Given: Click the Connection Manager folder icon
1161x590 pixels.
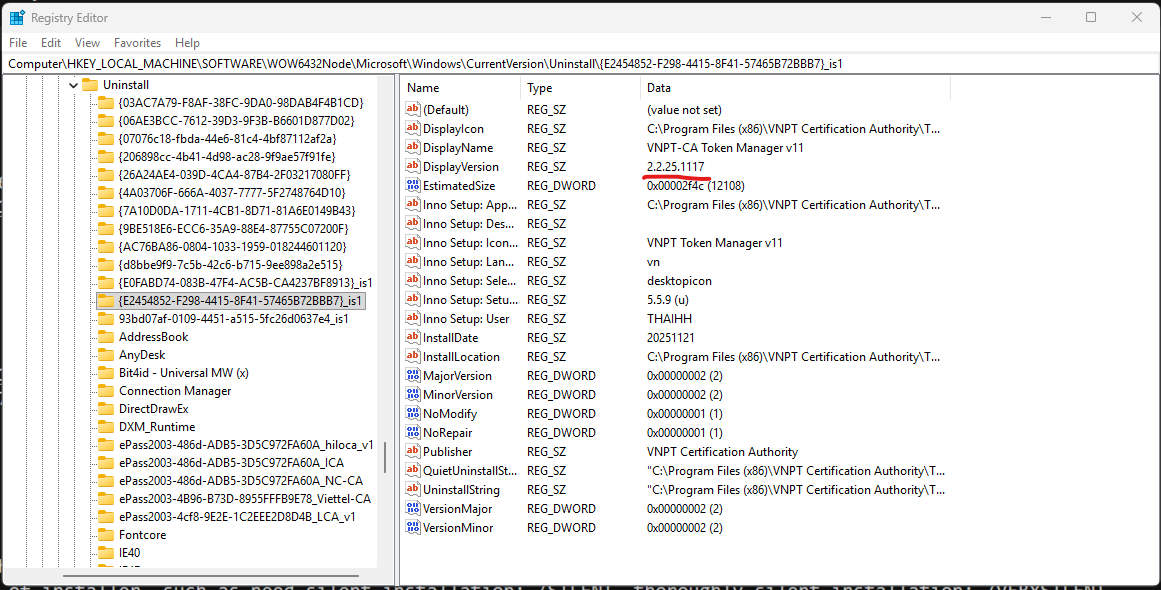Looking at the screenshot, I should coord(106,391).
